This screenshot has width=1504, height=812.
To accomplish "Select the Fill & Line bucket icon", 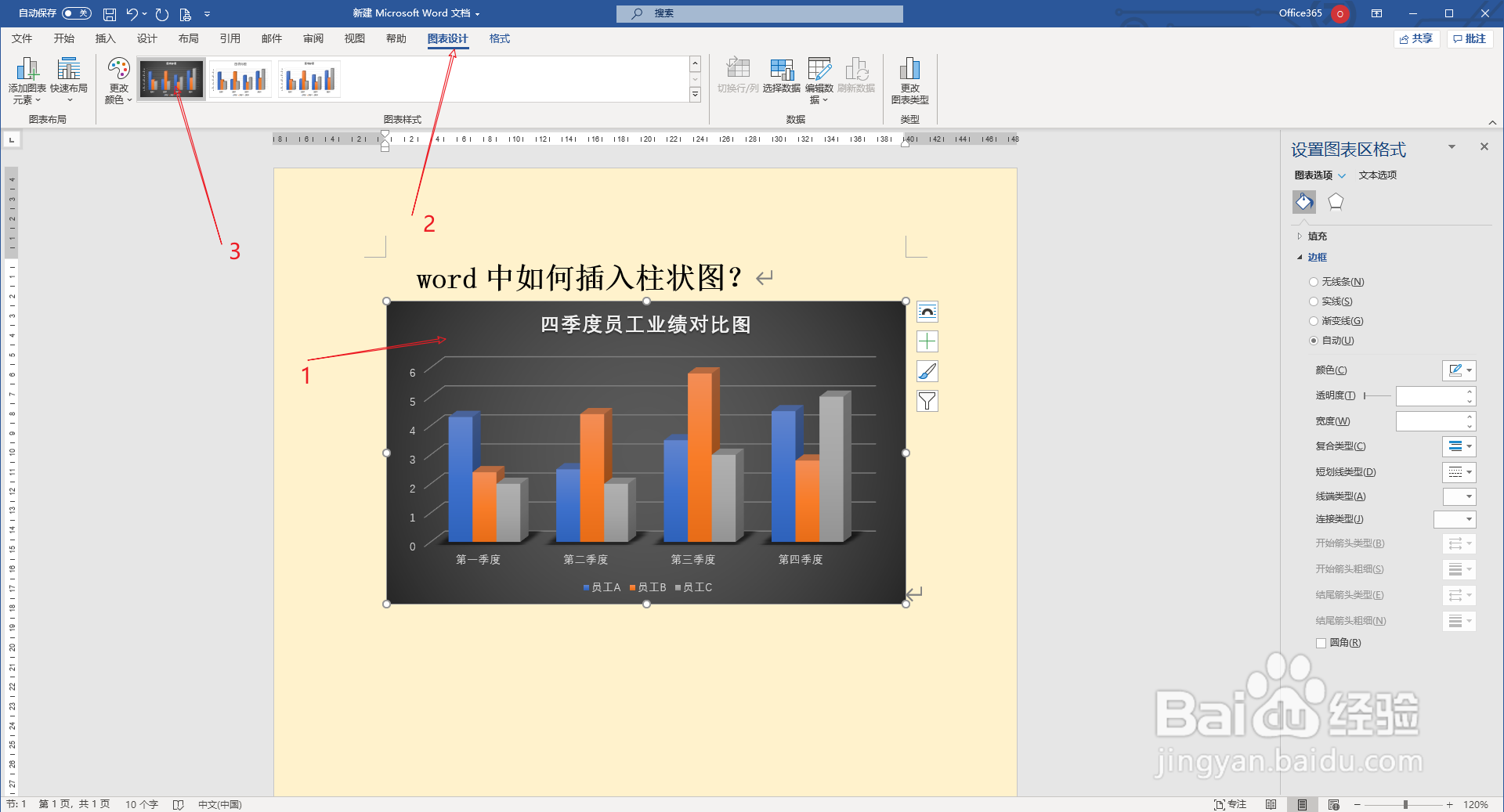I will point(1304,202).
